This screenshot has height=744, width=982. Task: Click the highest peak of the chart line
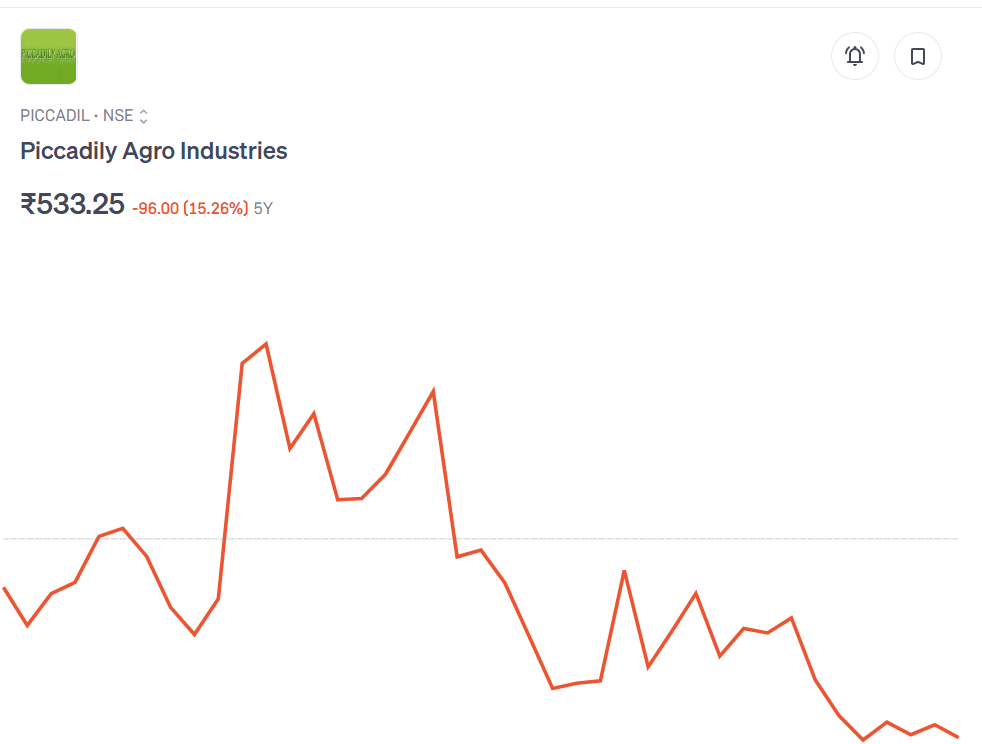(x=266, y=344)
